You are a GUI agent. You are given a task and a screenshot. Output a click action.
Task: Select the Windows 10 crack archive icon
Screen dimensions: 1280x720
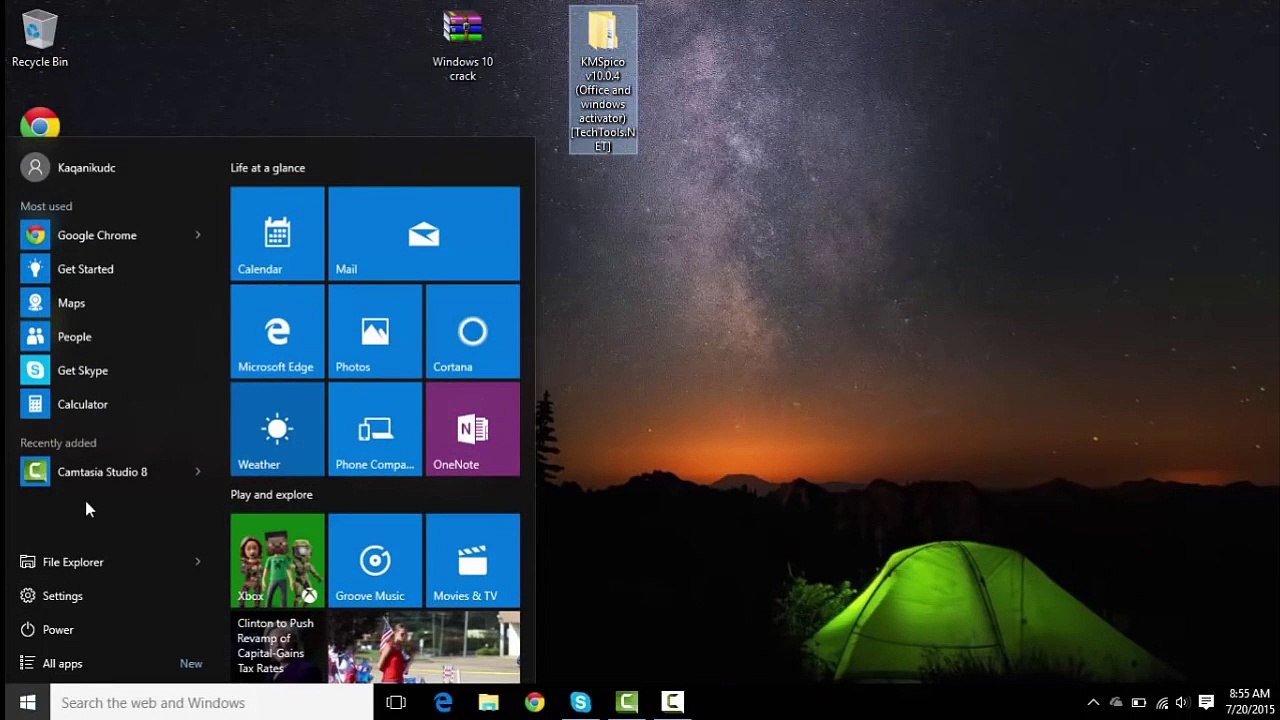462,46
